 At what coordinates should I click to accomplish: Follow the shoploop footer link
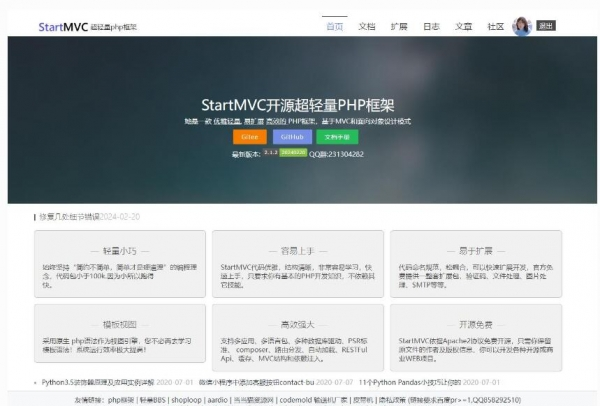tap(186, 400)
